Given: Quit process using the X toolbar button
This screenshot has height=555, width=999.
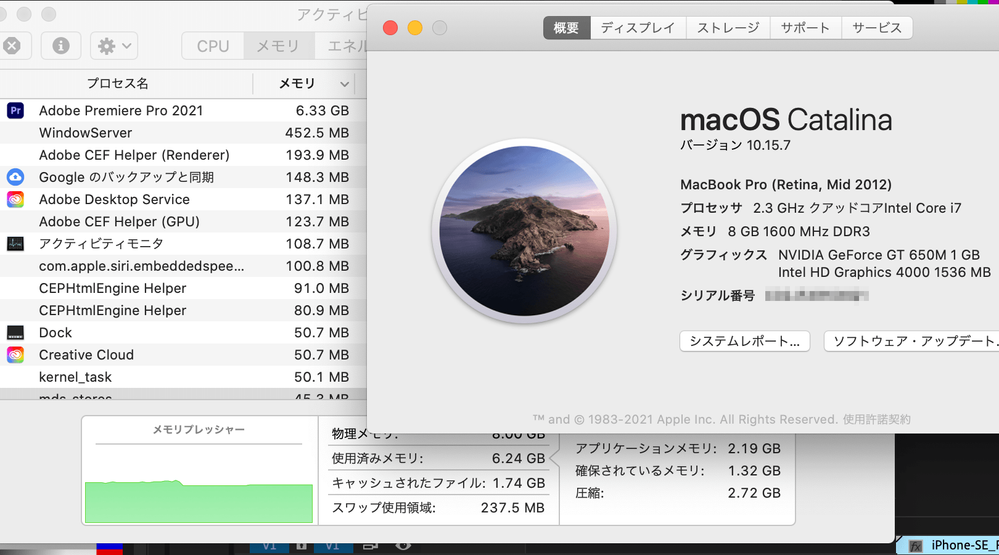Looking at the screenshot, I should click(11, 46).
